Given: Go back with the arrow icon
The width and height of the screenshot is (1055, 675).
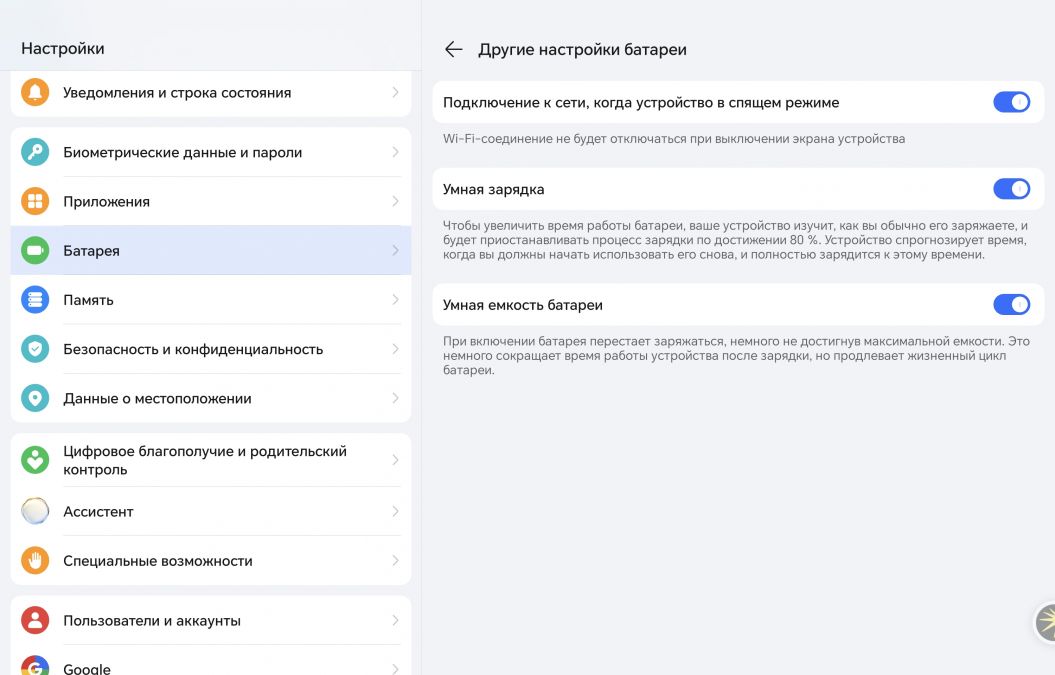Looking at the screenshot, I should pos(453,49).
